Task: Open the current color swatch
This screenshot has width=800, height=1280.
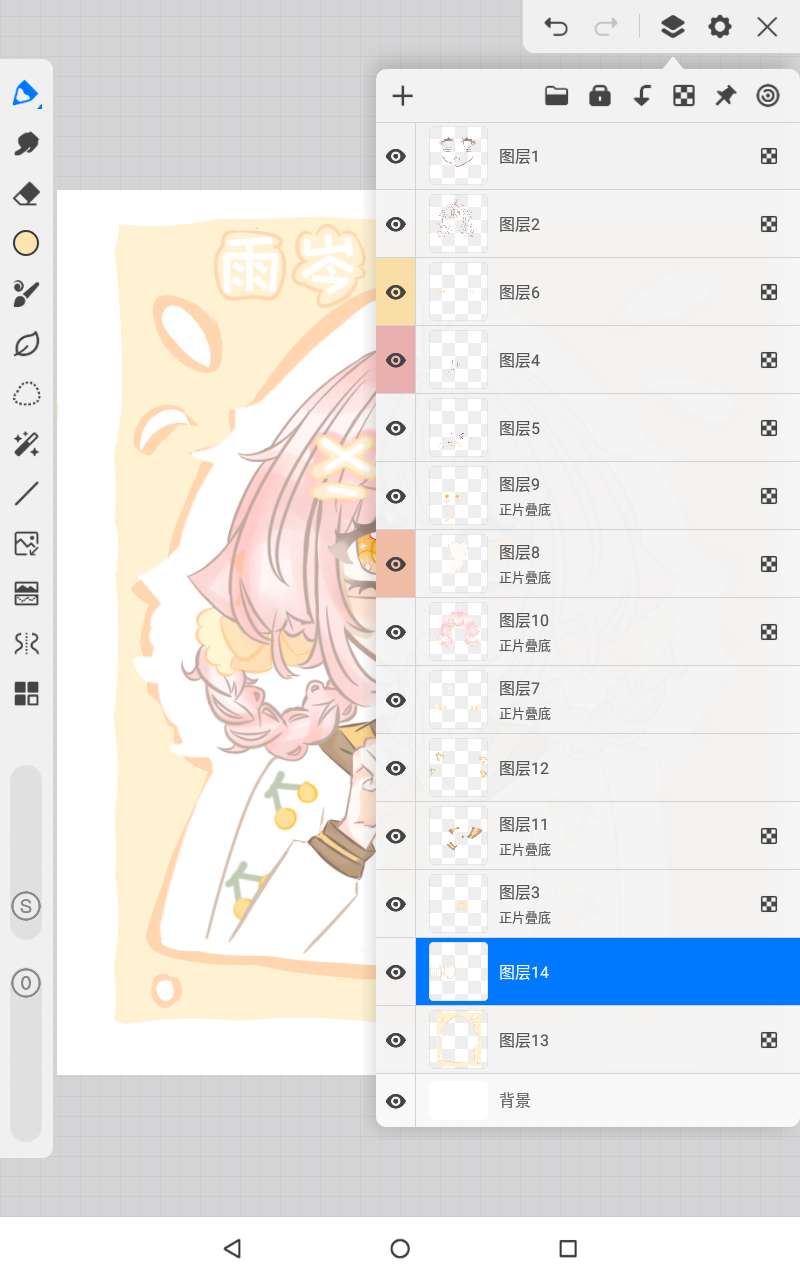Action: pyautogui.click(x=26, y=244)
